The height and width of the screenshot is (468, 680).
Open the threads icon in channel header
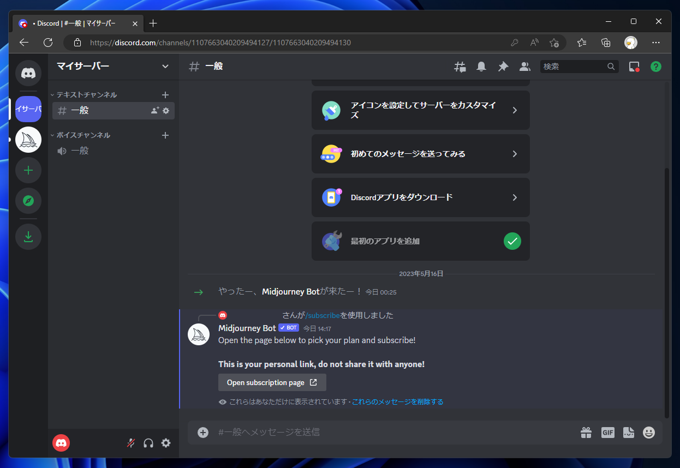click(x=460, y=66)
